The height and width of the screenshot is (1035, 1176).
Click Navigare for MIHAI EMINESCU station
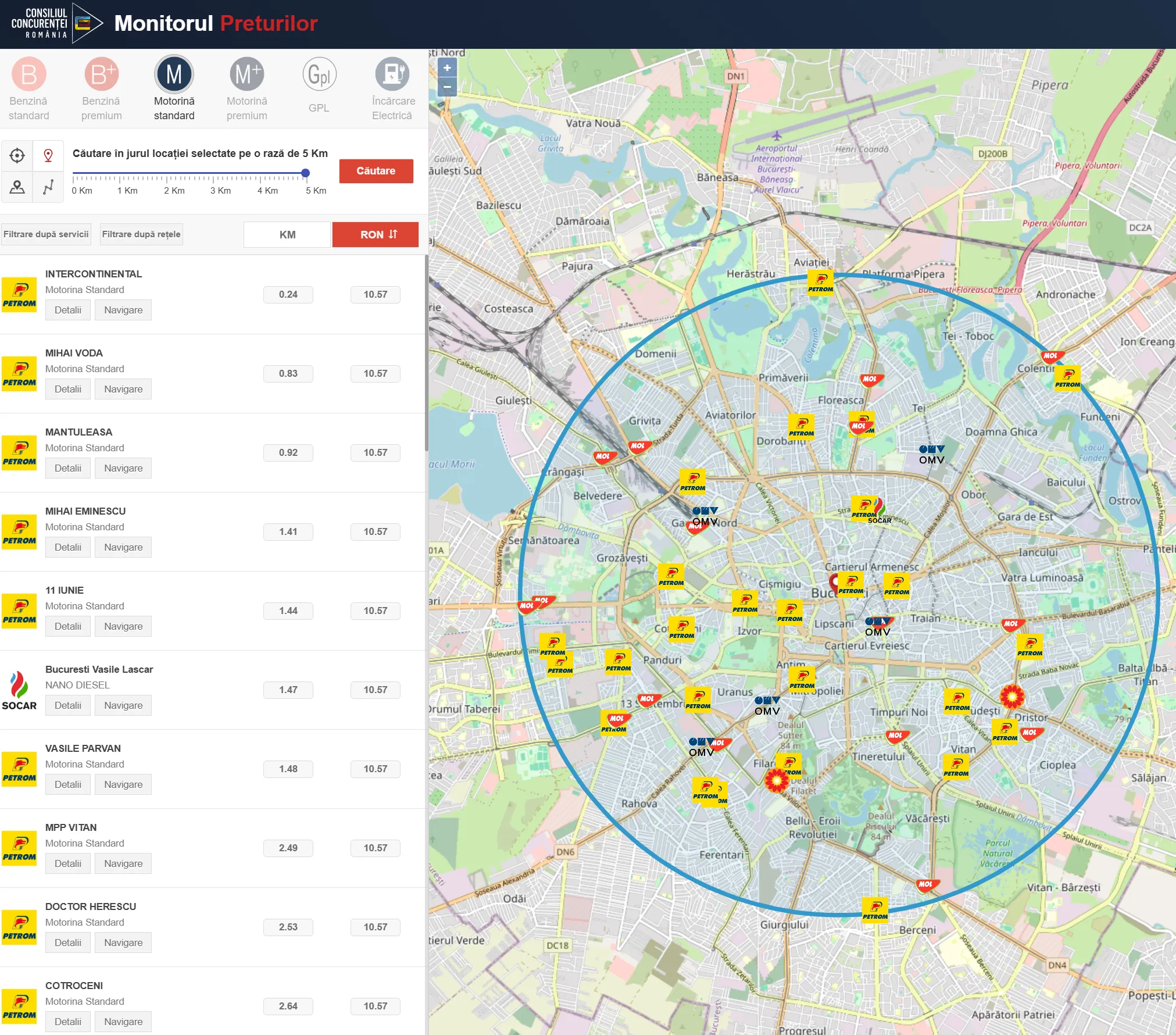(x=123, y=547)
